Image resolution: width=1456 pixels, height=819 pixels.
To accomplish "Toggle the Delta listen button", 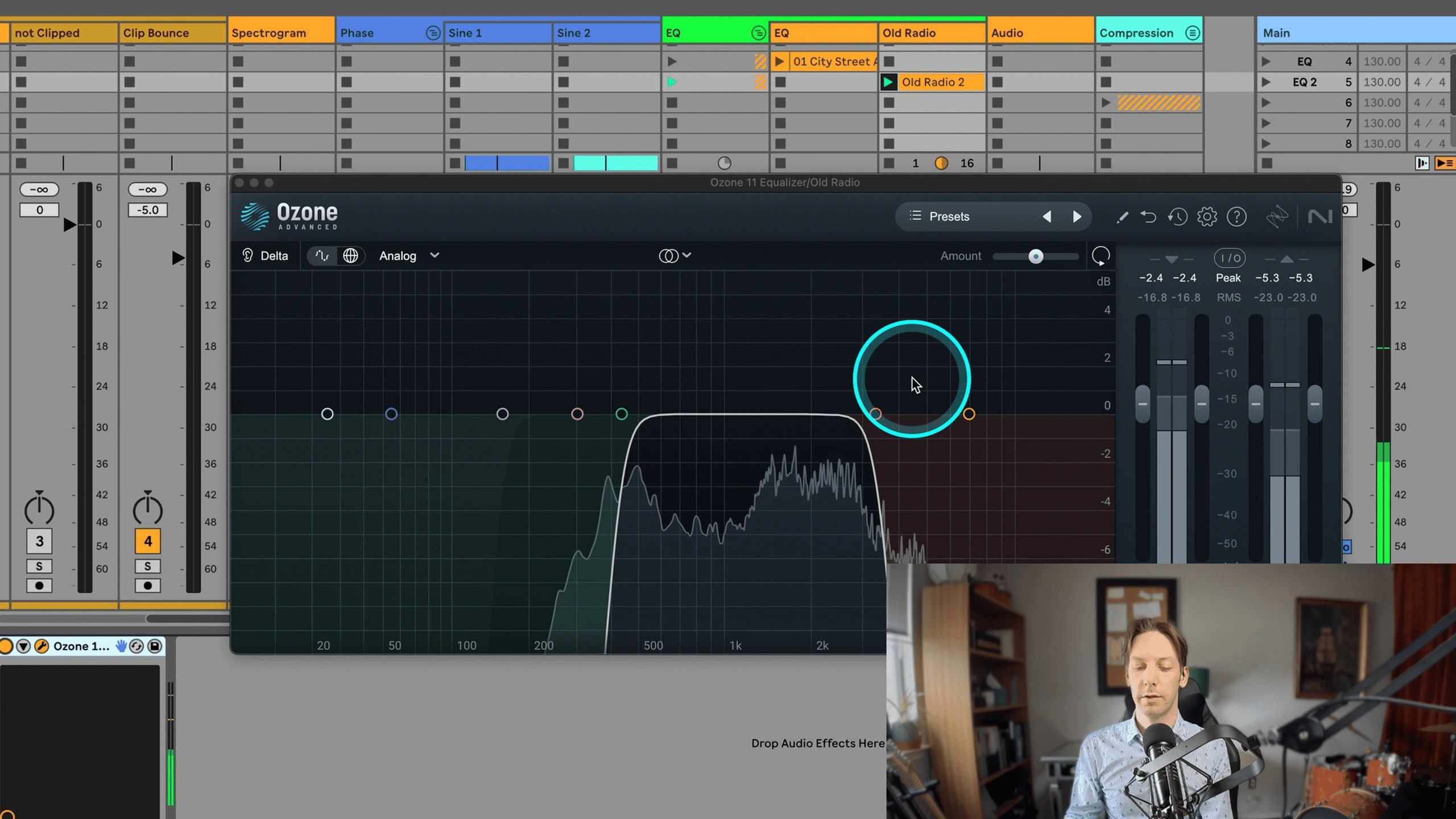I will tap(265, 256).
